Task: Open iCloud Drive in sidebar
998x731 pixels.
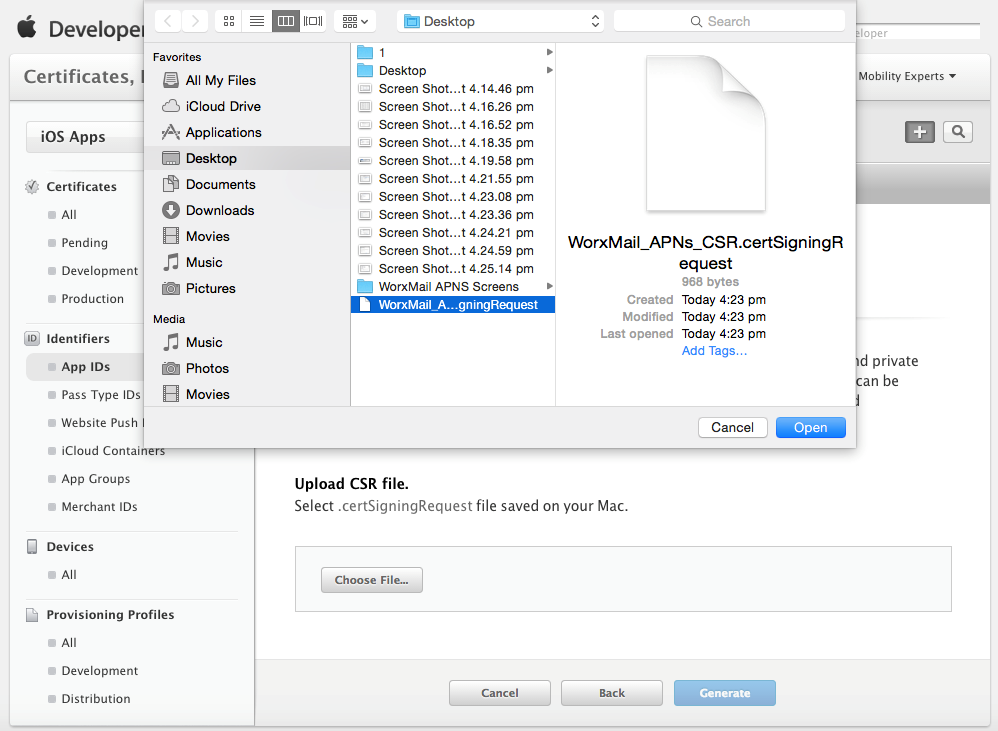Action: pos(222,106)
